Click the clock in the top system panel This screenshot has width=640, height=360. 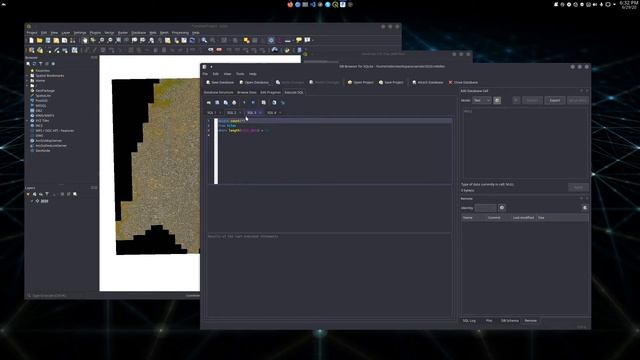(x=629, y=4)
